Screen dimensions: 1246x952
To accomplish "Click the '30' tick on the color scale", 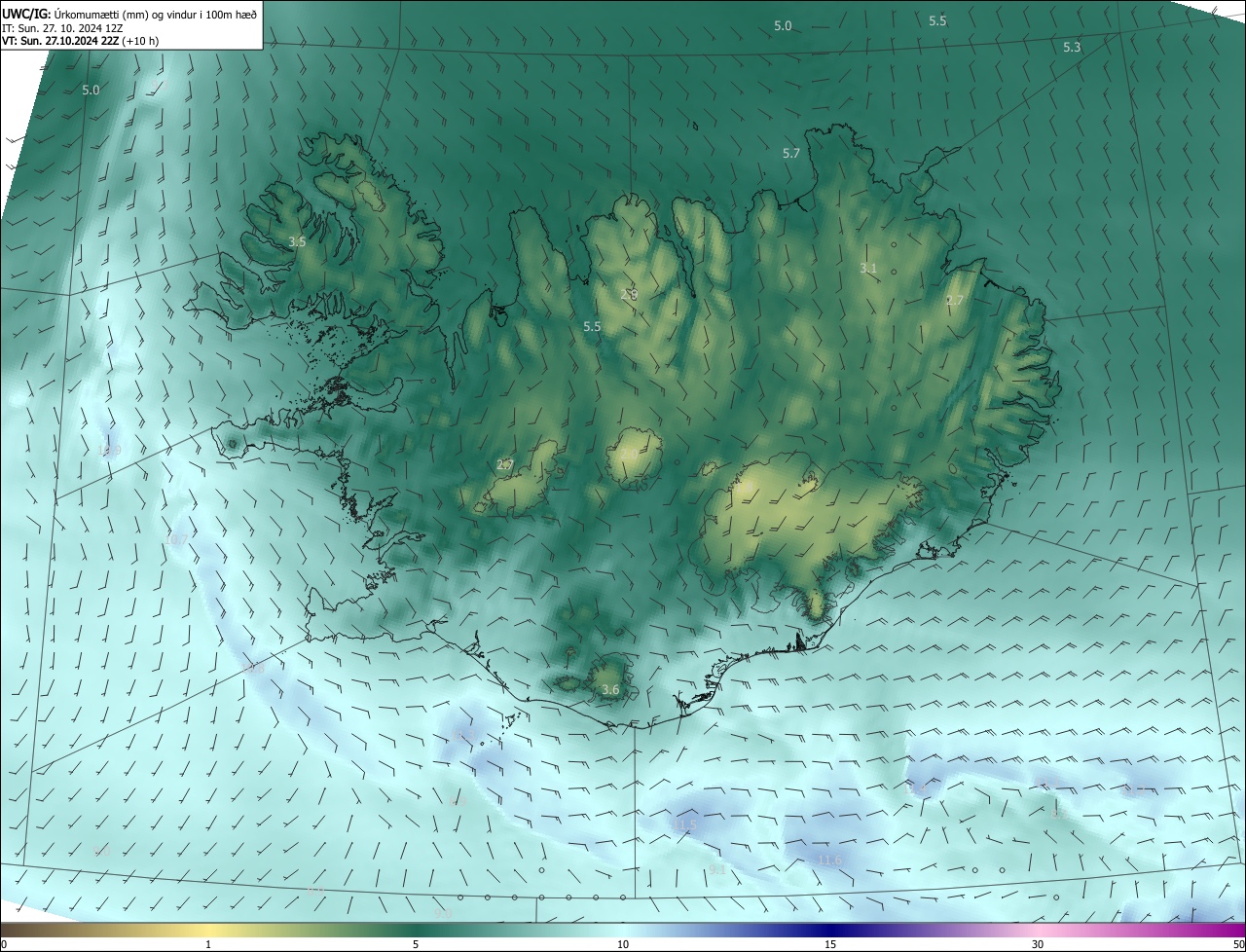I will pos(1038,944).
